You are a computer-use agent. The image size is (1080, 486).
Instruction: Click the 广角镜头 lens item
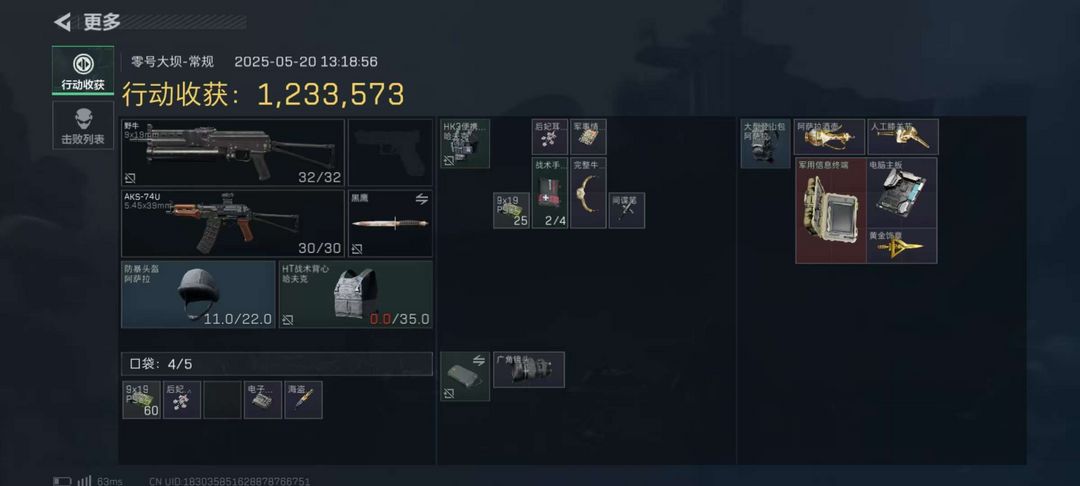point(529,370)
